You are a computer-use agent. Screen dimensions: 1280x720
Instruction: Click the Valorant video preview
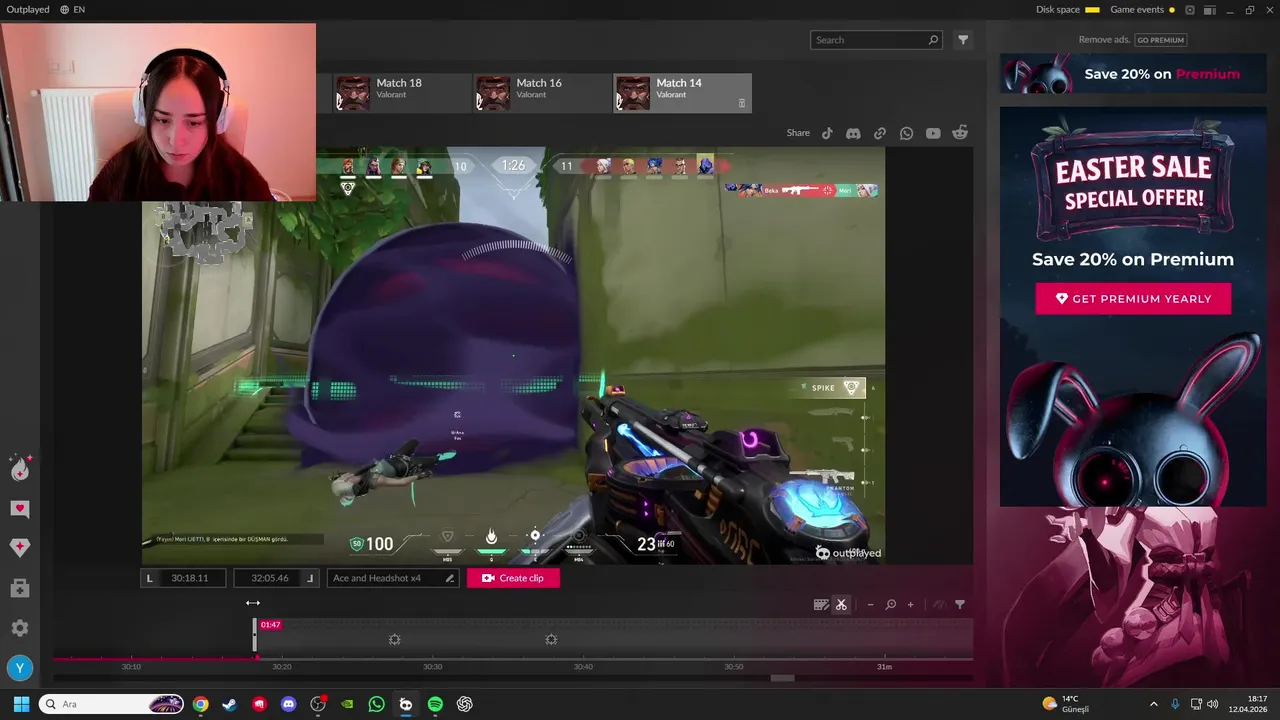tap(513, 356)
